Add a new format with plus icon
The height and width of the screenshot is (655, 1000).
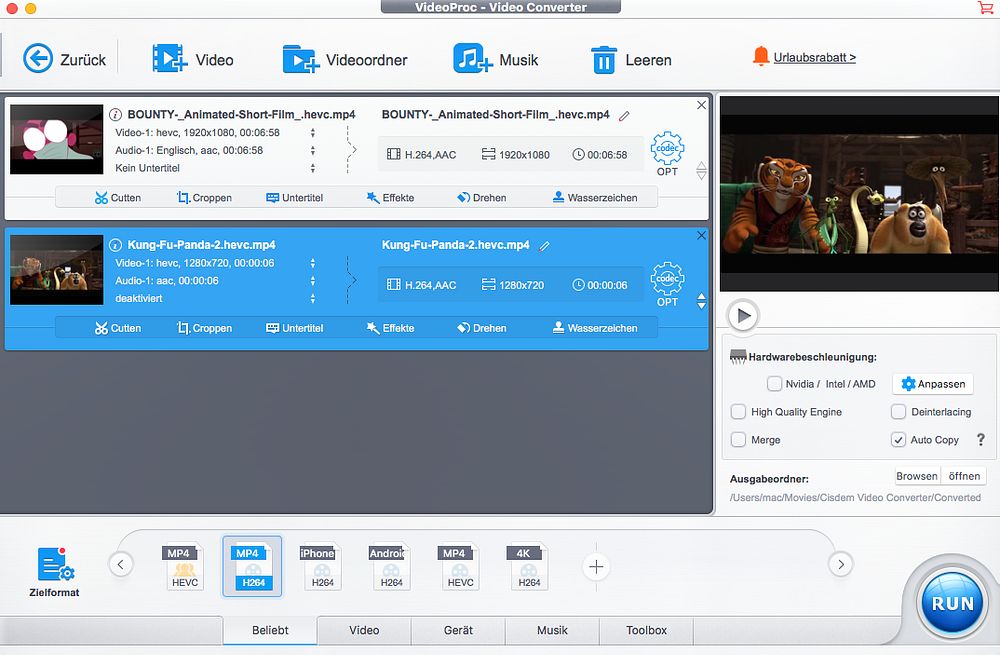(x=596, y=566)
